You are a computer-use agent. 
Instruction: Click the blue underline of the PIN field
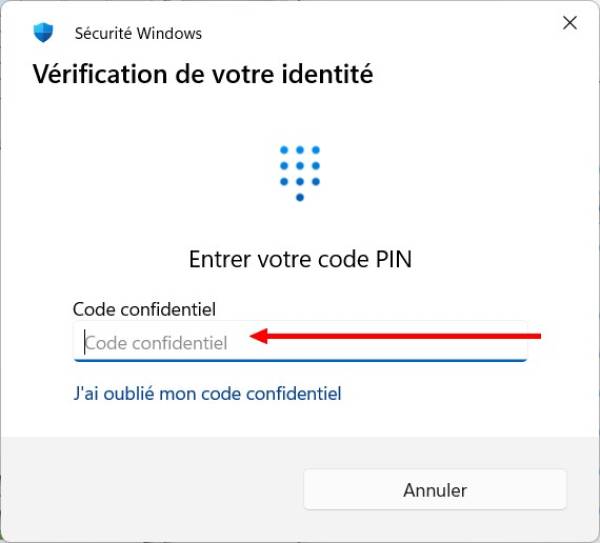coord(300,359)
